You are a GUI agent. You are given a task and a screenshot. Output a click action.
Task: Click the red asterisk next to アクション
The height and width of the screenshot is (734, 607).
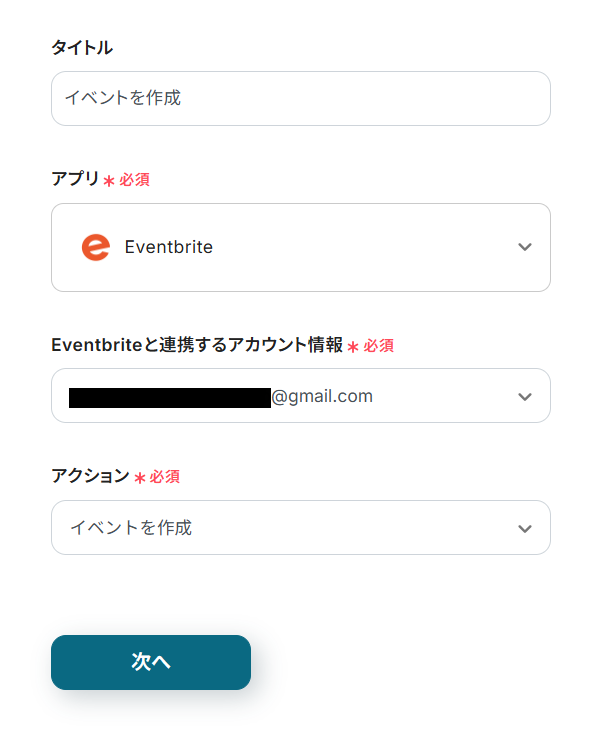click(x=139, y=478)
